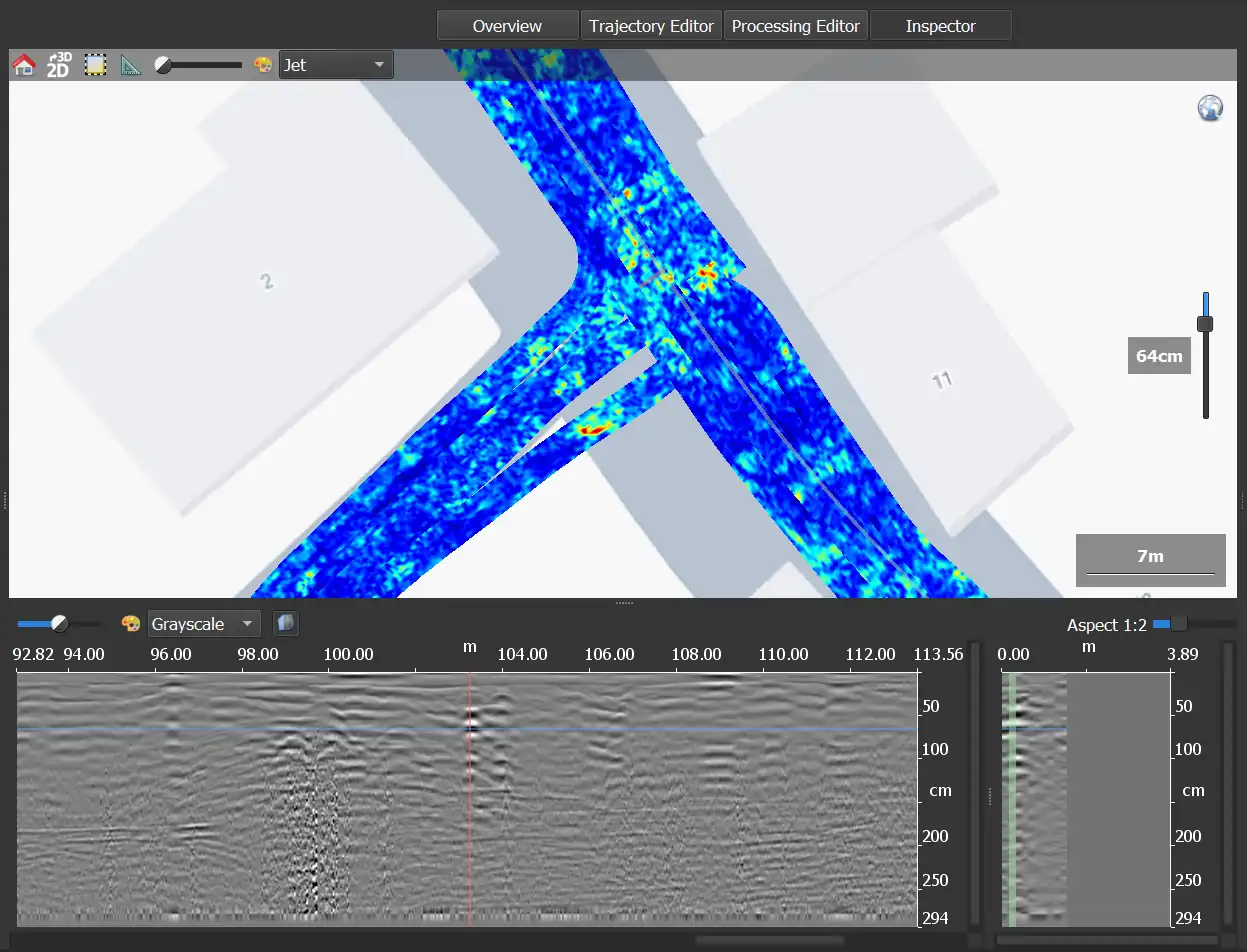Click the splitter handle between map and radargram
1247x952 pixels.
point(624,603)
